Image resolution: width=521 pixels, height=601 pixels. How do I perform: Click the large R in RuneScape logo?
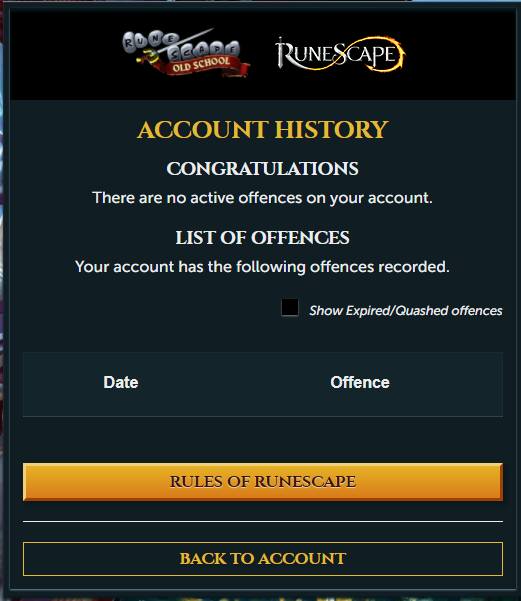click(285, 54)
